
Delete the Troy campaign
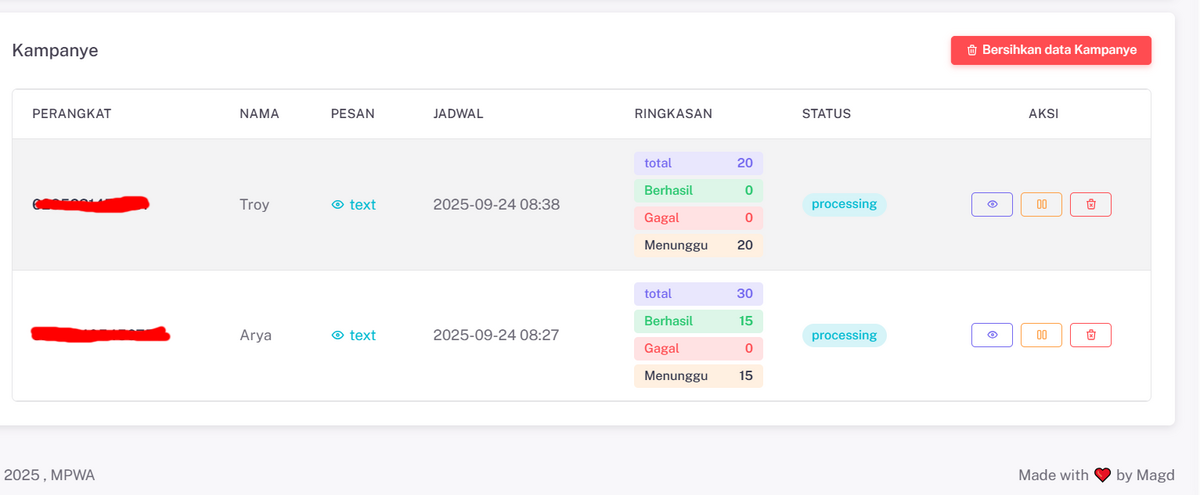pos(1091,204)
